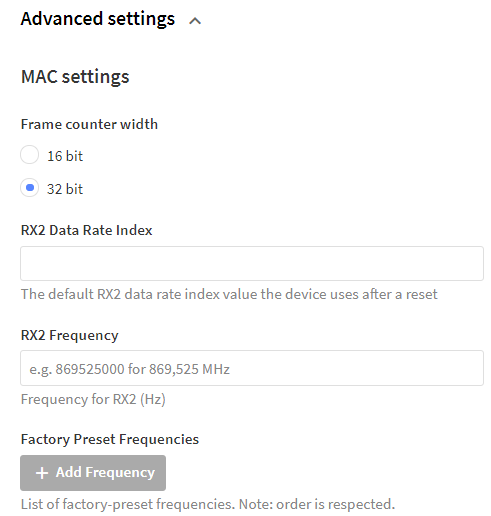Click the RX2 data rate index help text

tap(229, 294)
